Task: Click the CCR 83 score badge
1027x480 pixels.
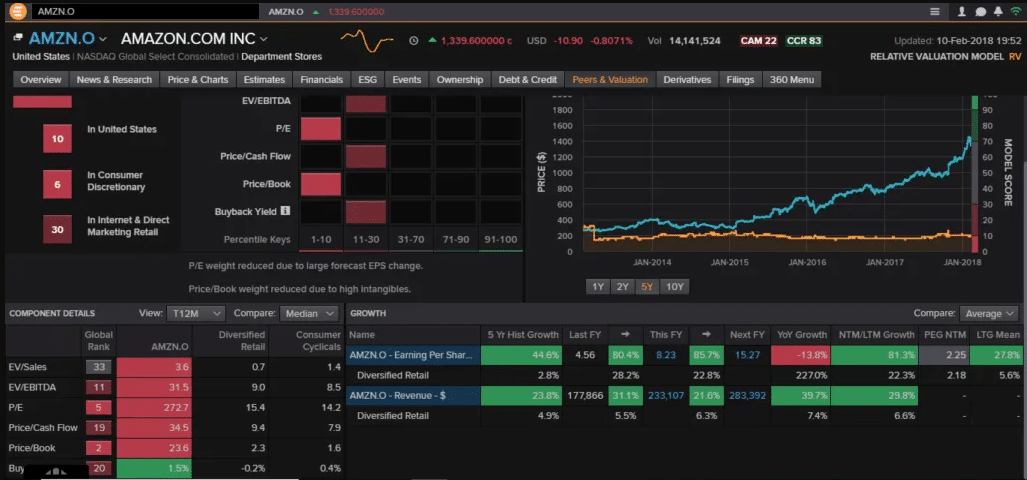Action: point(804,41)
